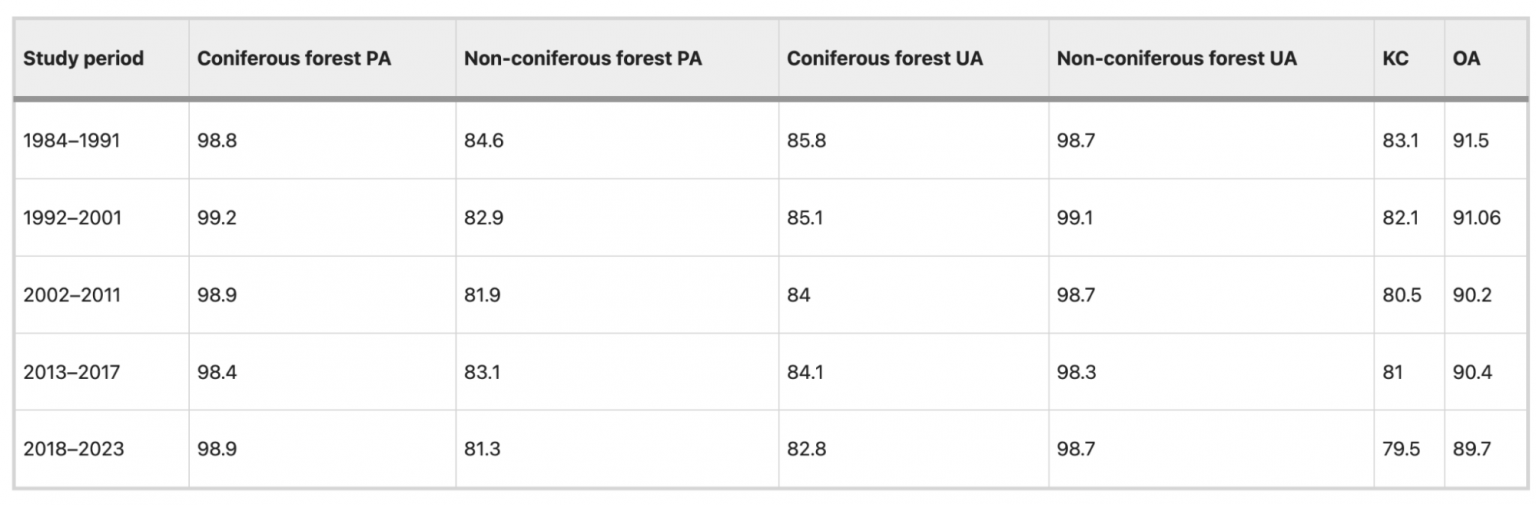The width and height of the screenshot is (1536, 505).
Task: Select the KC column header
Action: 1395,58
